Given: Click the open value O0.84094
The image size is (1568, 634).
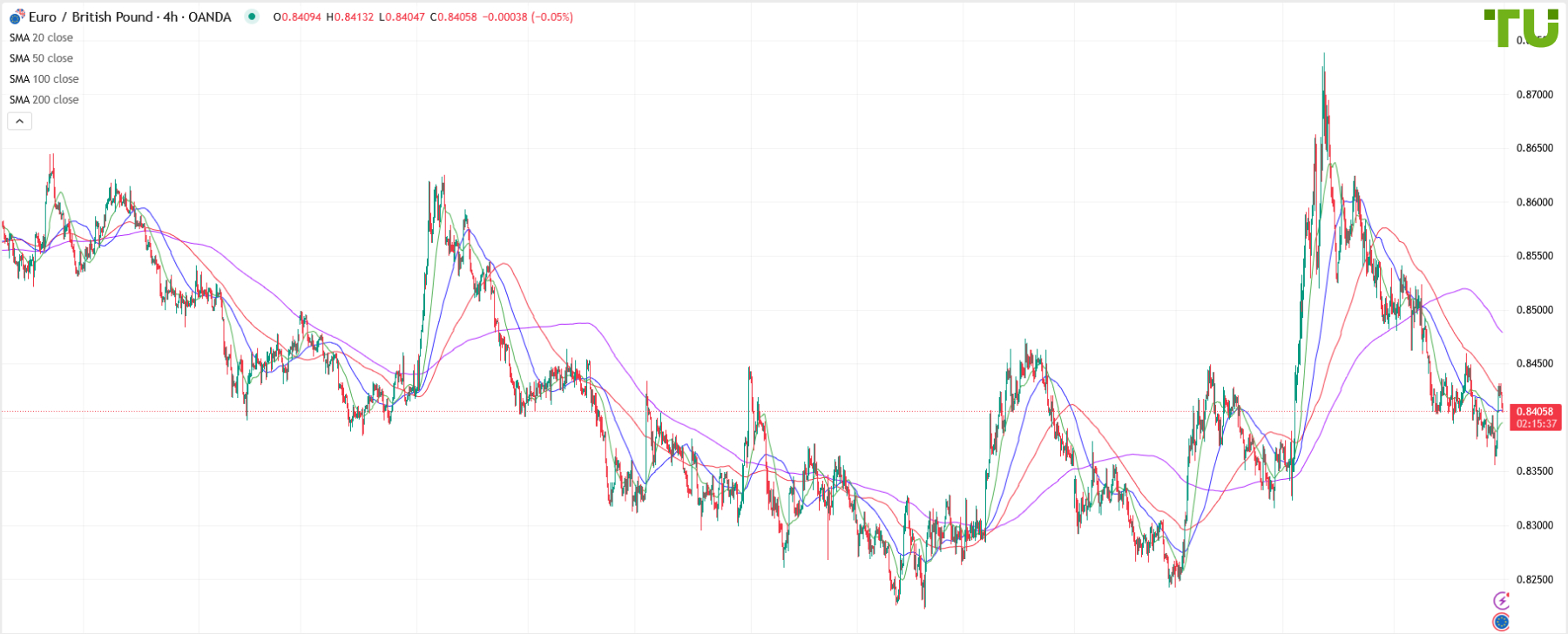Looking at the screenshot, I should 297,17.
